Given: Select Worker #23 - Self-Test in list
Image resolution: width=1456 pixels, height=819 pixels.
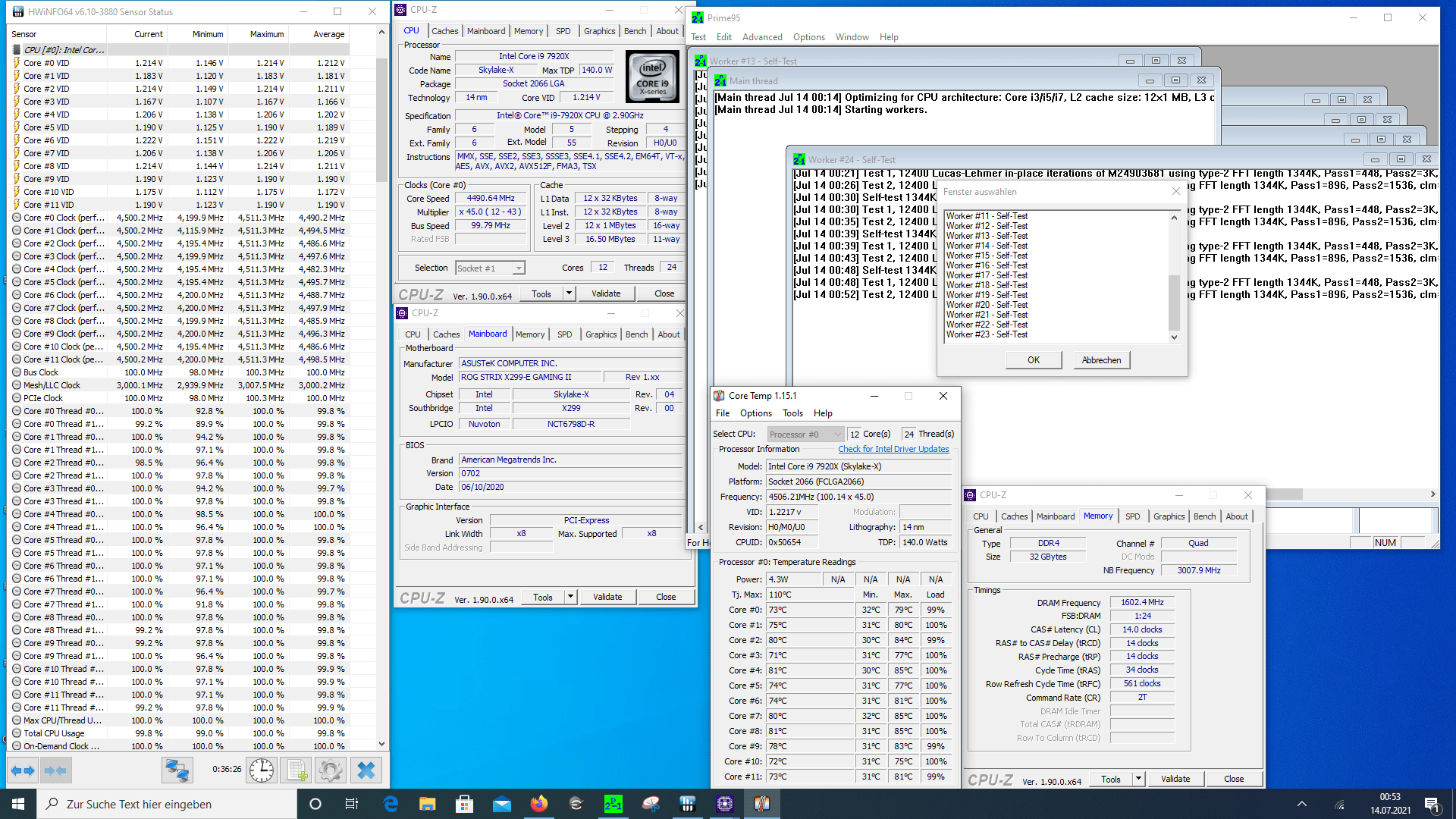Looking at the screenshot, I should coord(986,334).
